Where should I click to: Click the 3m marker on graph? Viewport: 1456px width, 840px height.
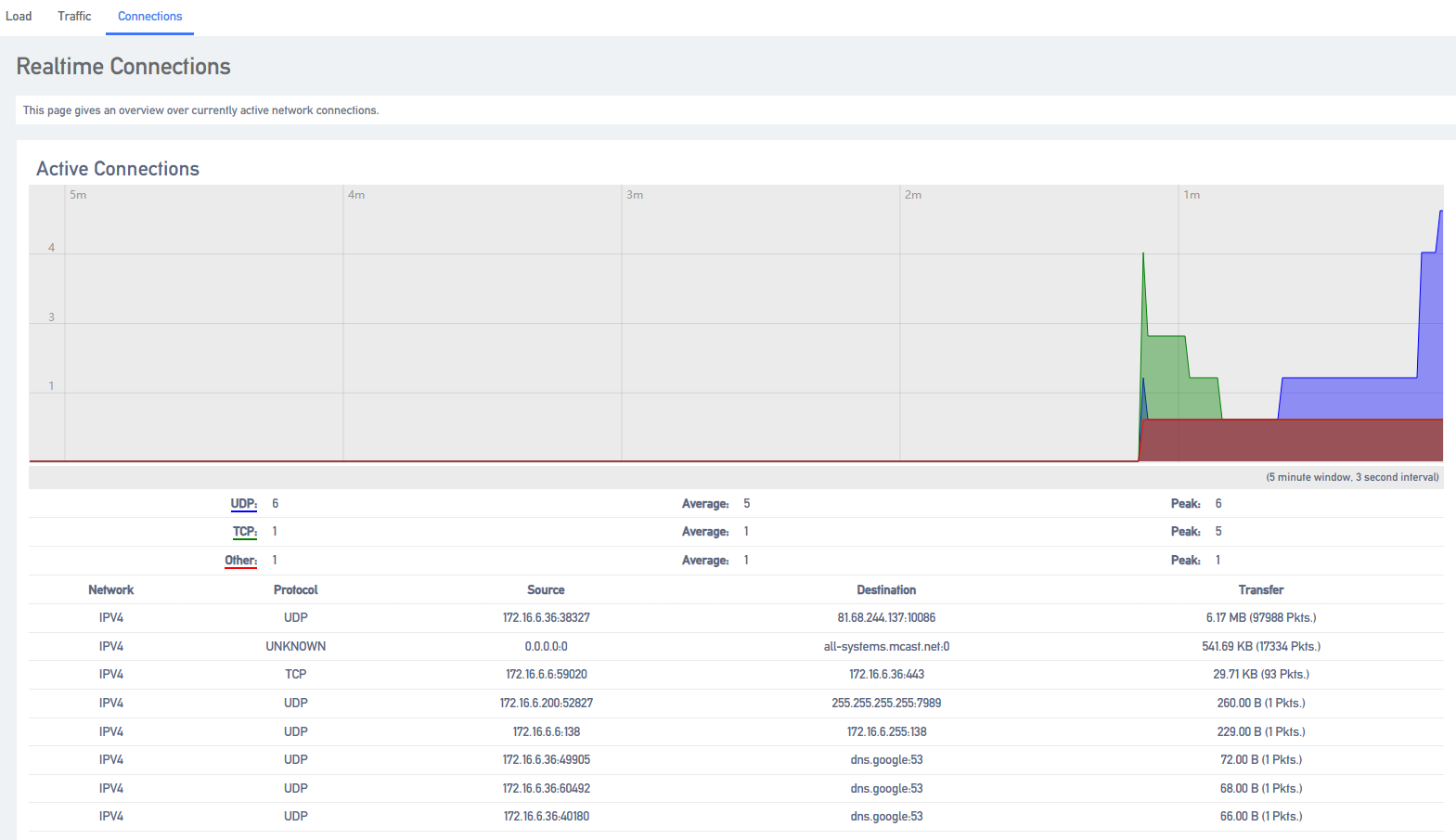pyautogui.click(x=635, y=195)
